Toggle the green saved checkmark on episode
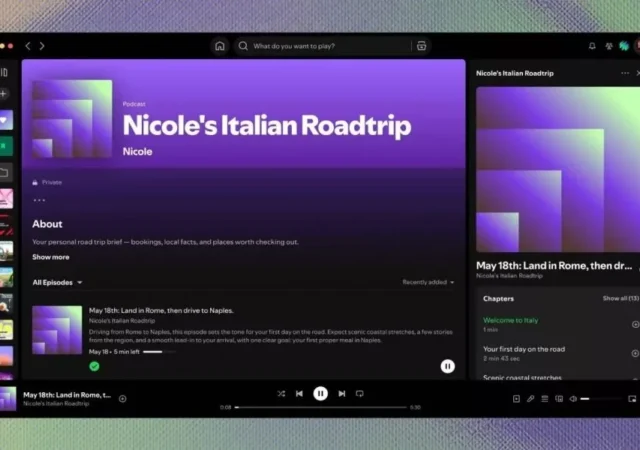640x450 pixels. click(94, 366)
